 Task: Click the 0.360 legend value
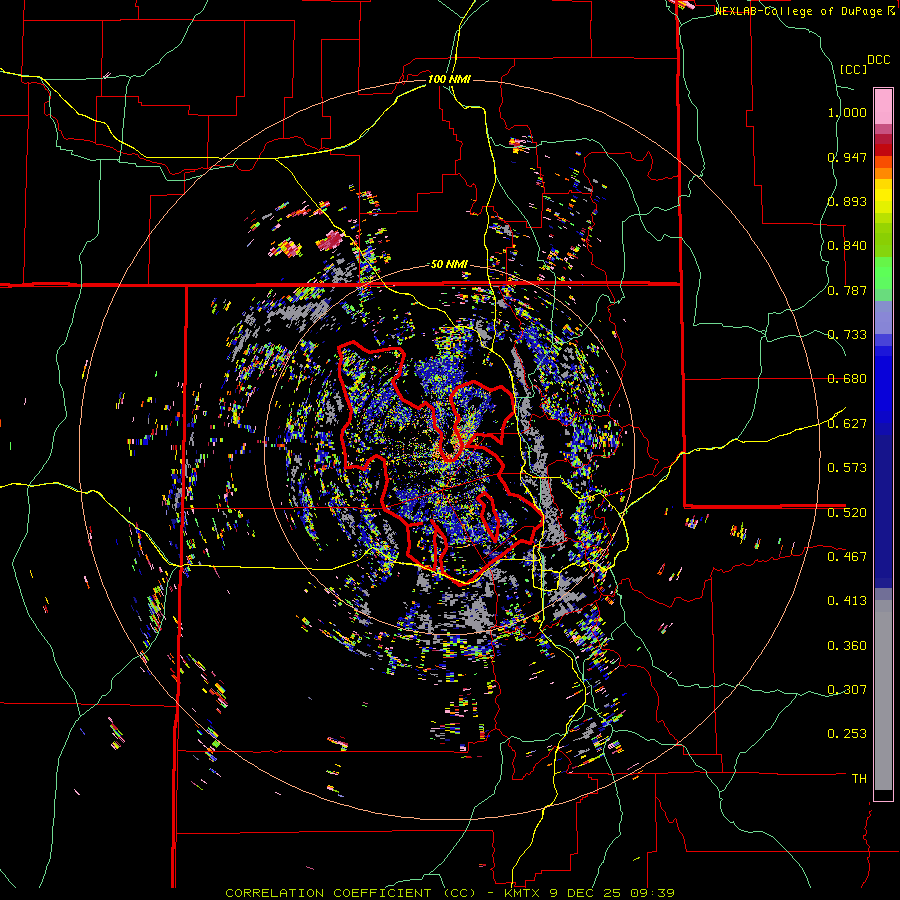[847, 646]
